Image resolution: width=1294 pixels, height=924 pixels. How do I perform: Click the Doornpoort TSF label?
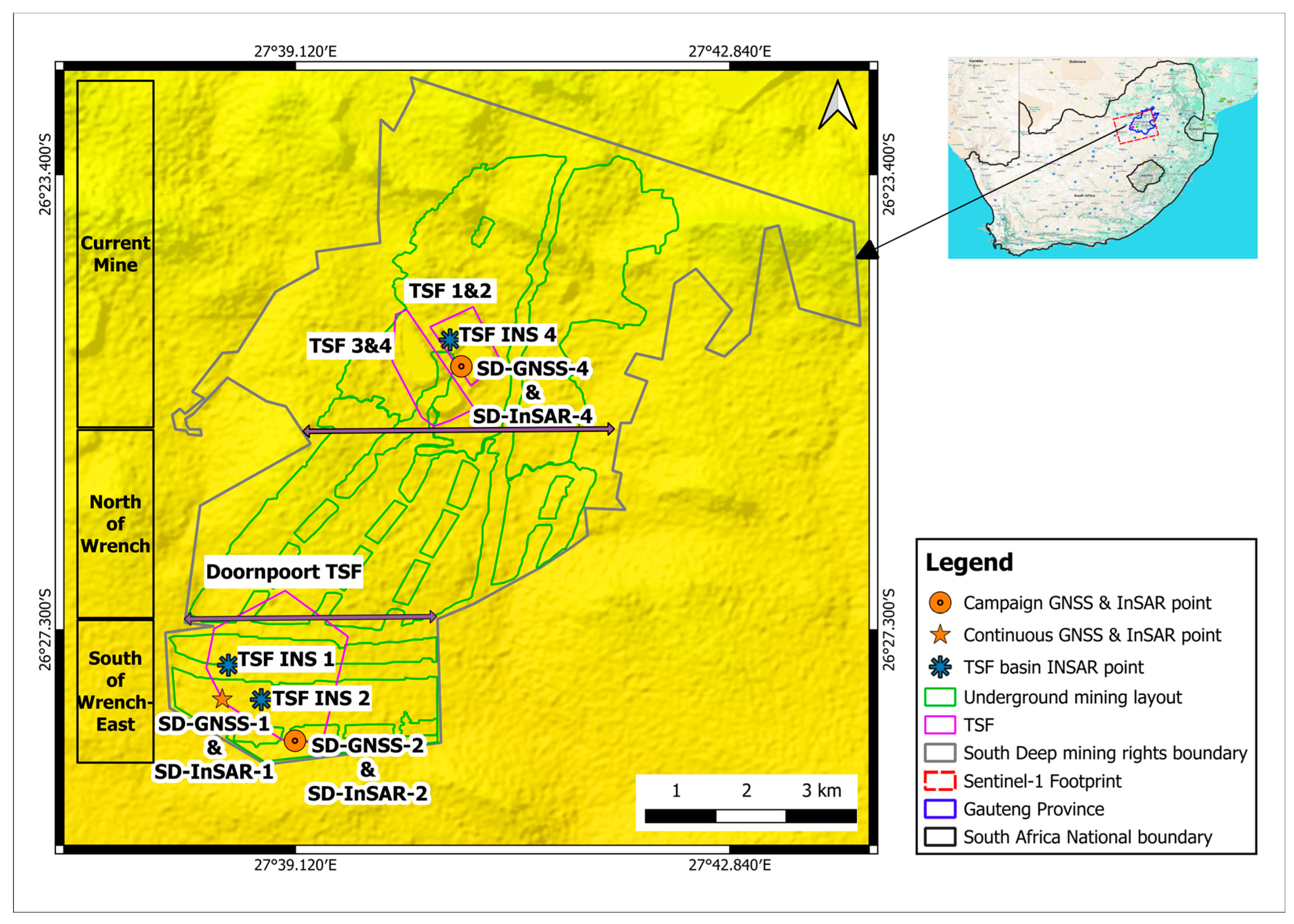coord(283,571)
